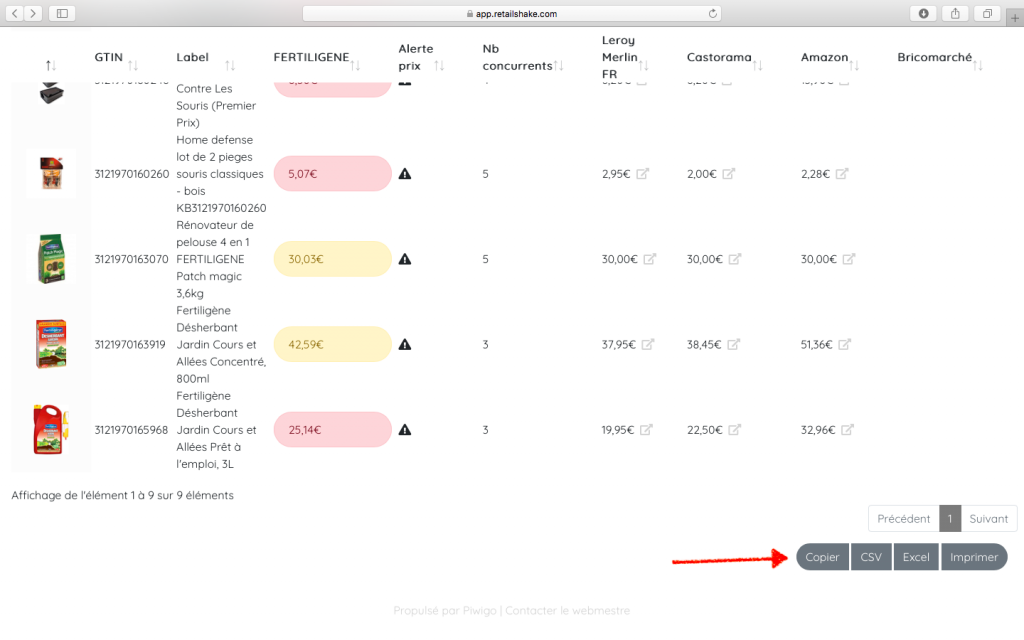Open the Patch magic lawn product thumbnail
1024x640 pixels.
click(51, 259)
